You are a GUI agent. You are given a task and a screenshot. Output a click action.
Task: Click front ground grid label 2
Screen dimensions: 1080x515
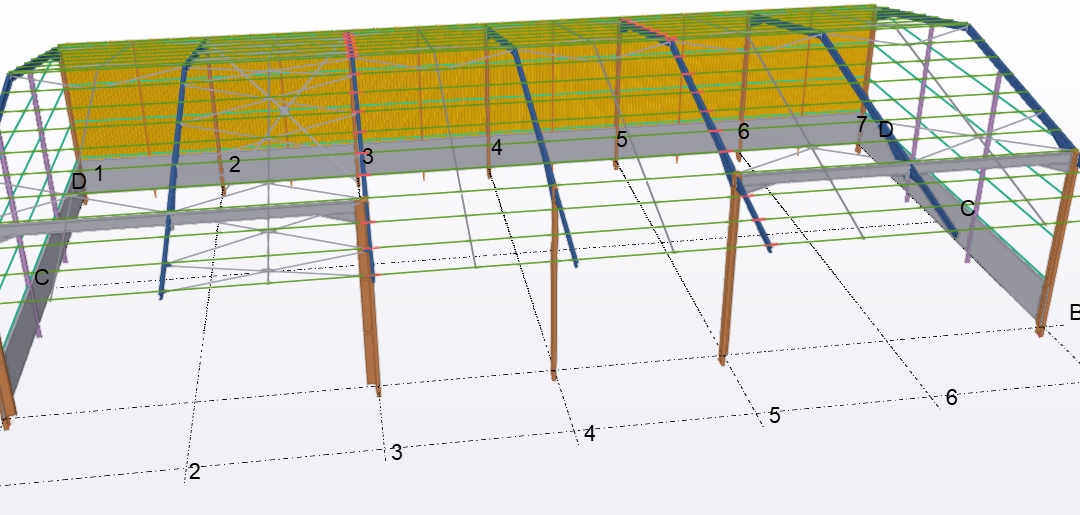click(194, 471)
